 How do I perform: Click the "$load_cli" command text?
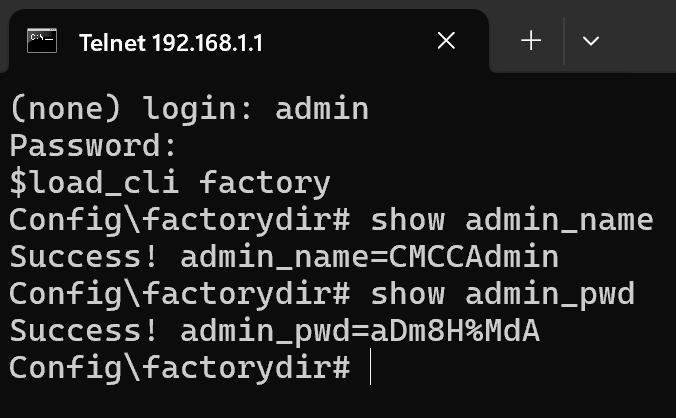[94, 183]
